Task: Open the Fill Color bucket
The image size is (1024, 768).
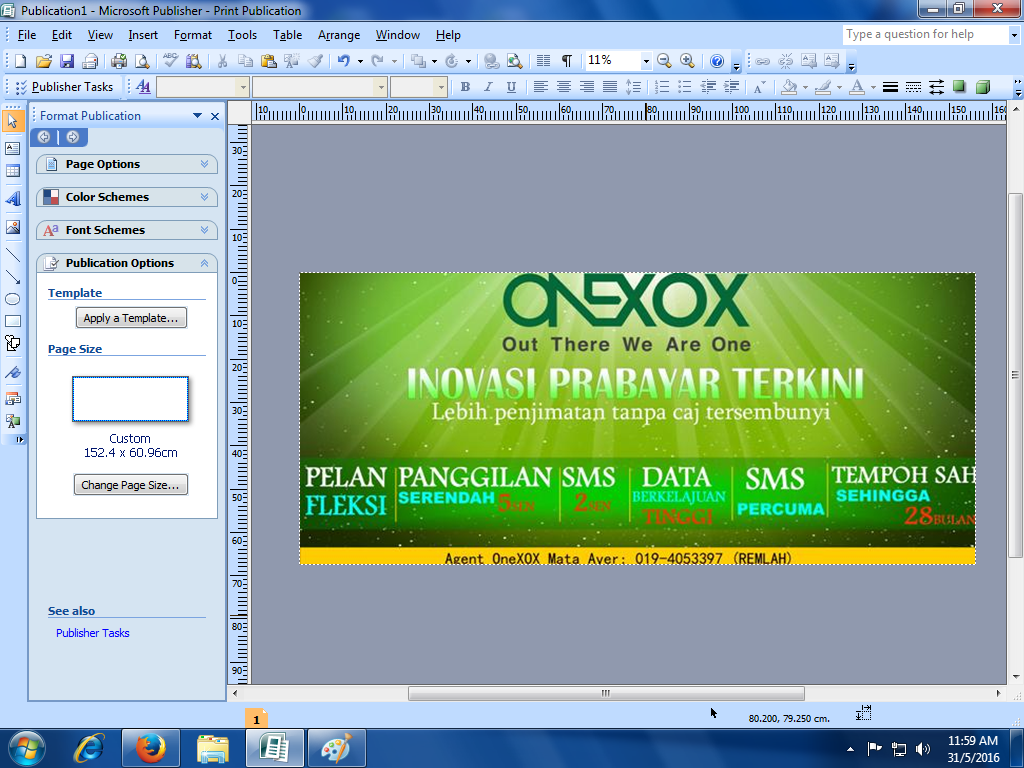Action: tap(790, 87)
